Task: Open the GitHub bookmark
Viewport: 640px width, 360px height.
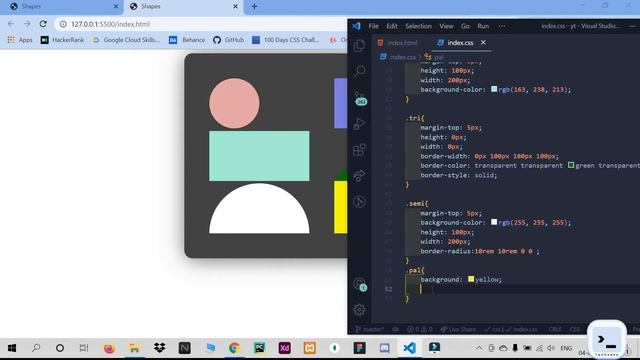Action: click(228, 40)
